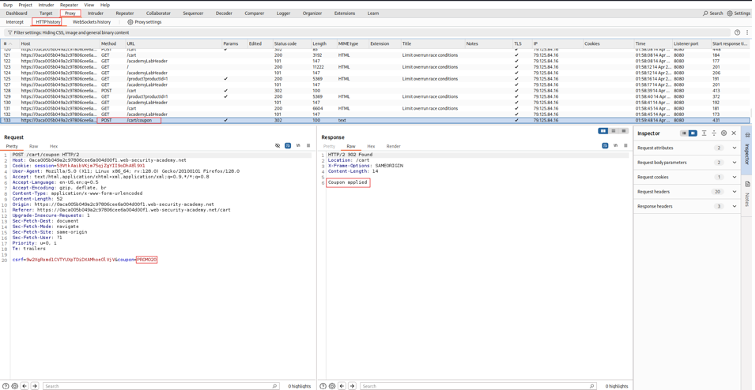Toggle non-printable characters in Response pane
Screen dimensions: 755x390
(615, 146)
